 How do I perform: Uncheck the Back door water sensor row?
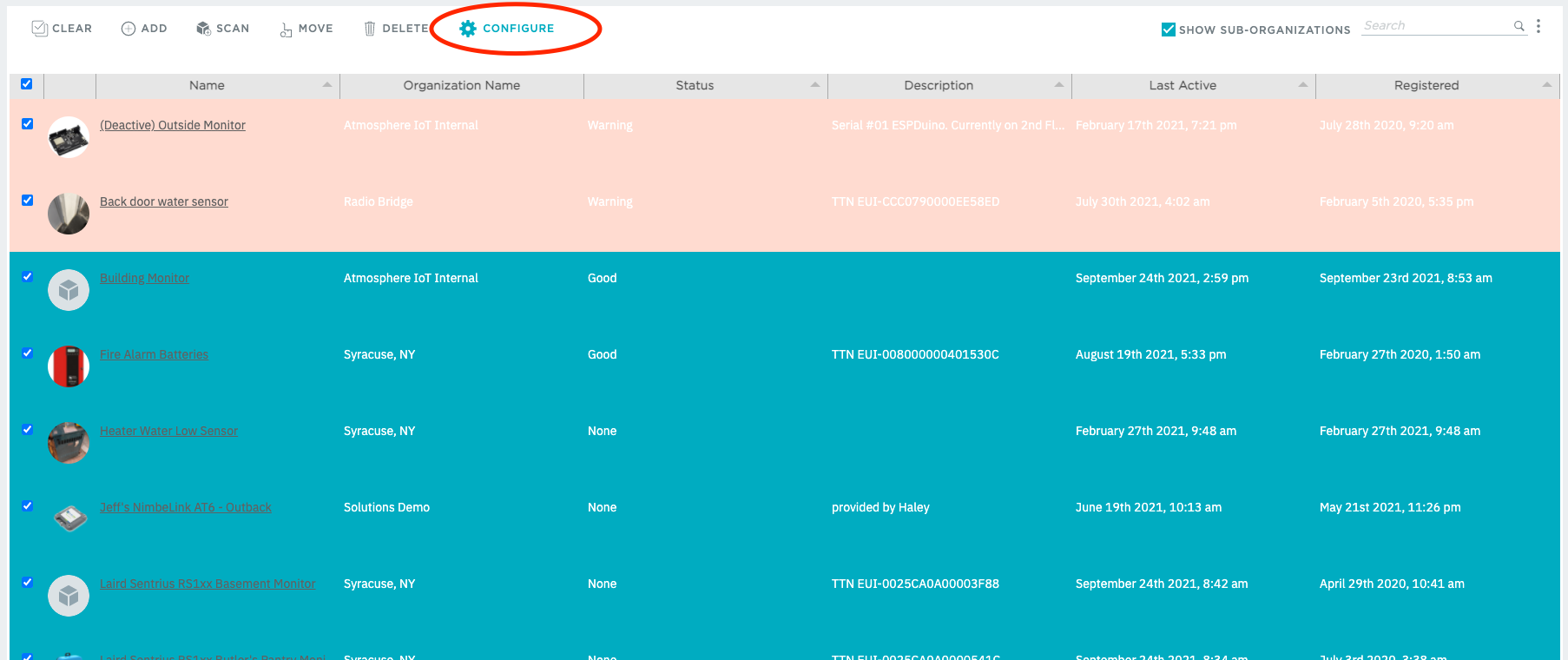[27, 201]
